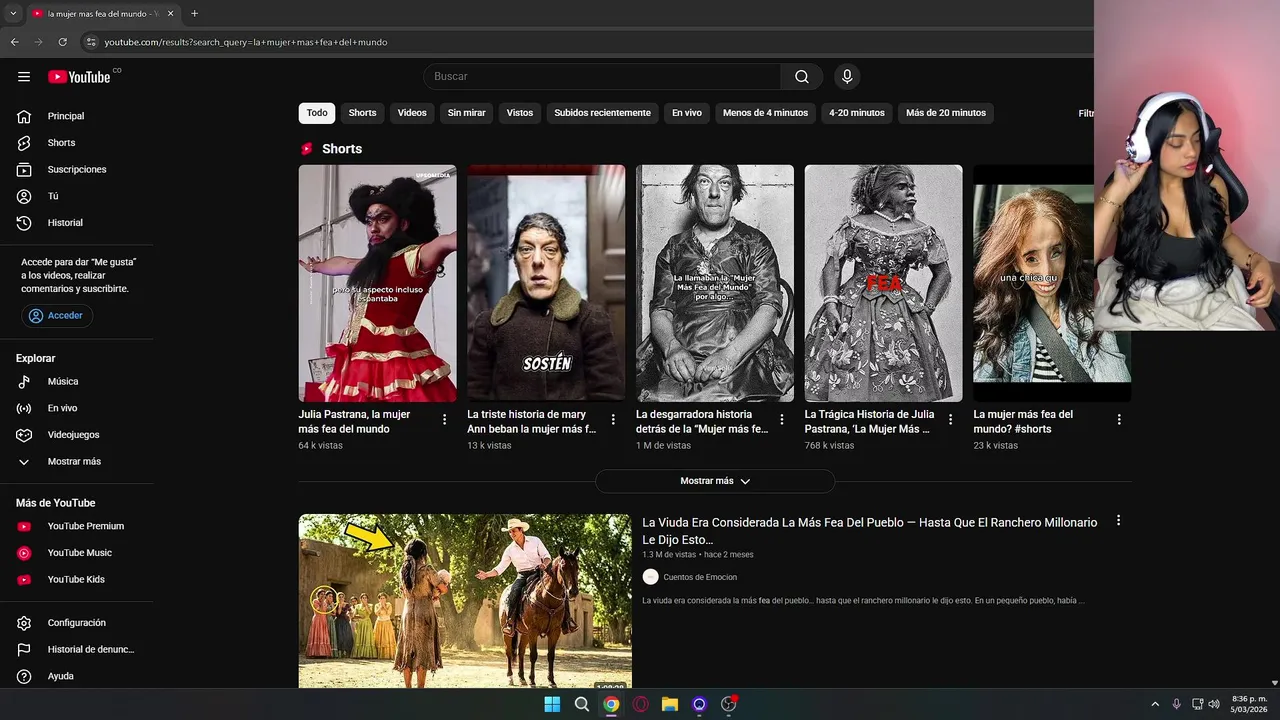Open YouTube Kids link
This screenshot has width=1280, height=720.
[77, 580]
